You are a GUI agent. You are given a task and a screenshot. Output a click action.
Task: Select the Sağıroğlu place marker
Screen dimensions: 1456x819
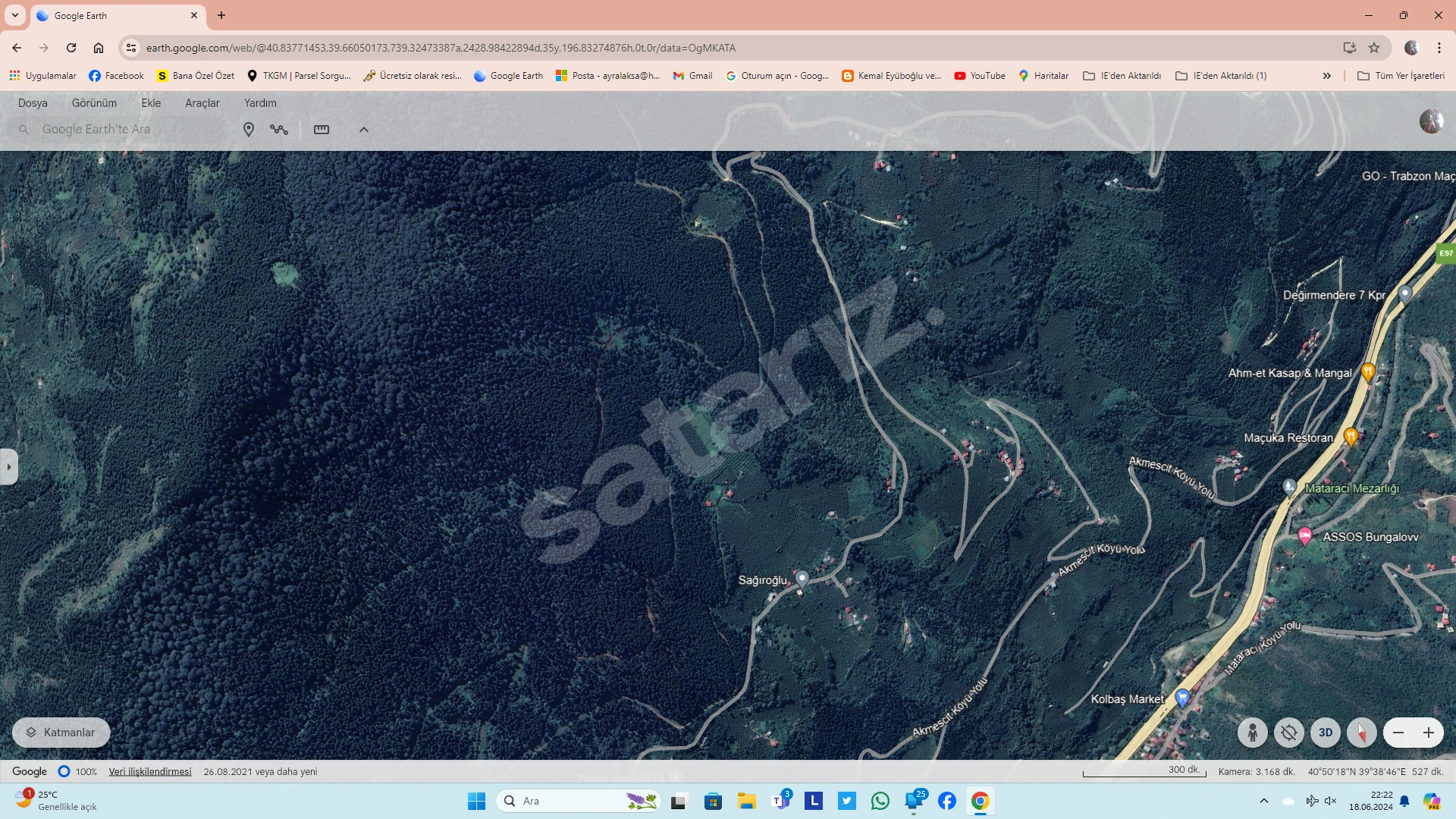(802, 579)
